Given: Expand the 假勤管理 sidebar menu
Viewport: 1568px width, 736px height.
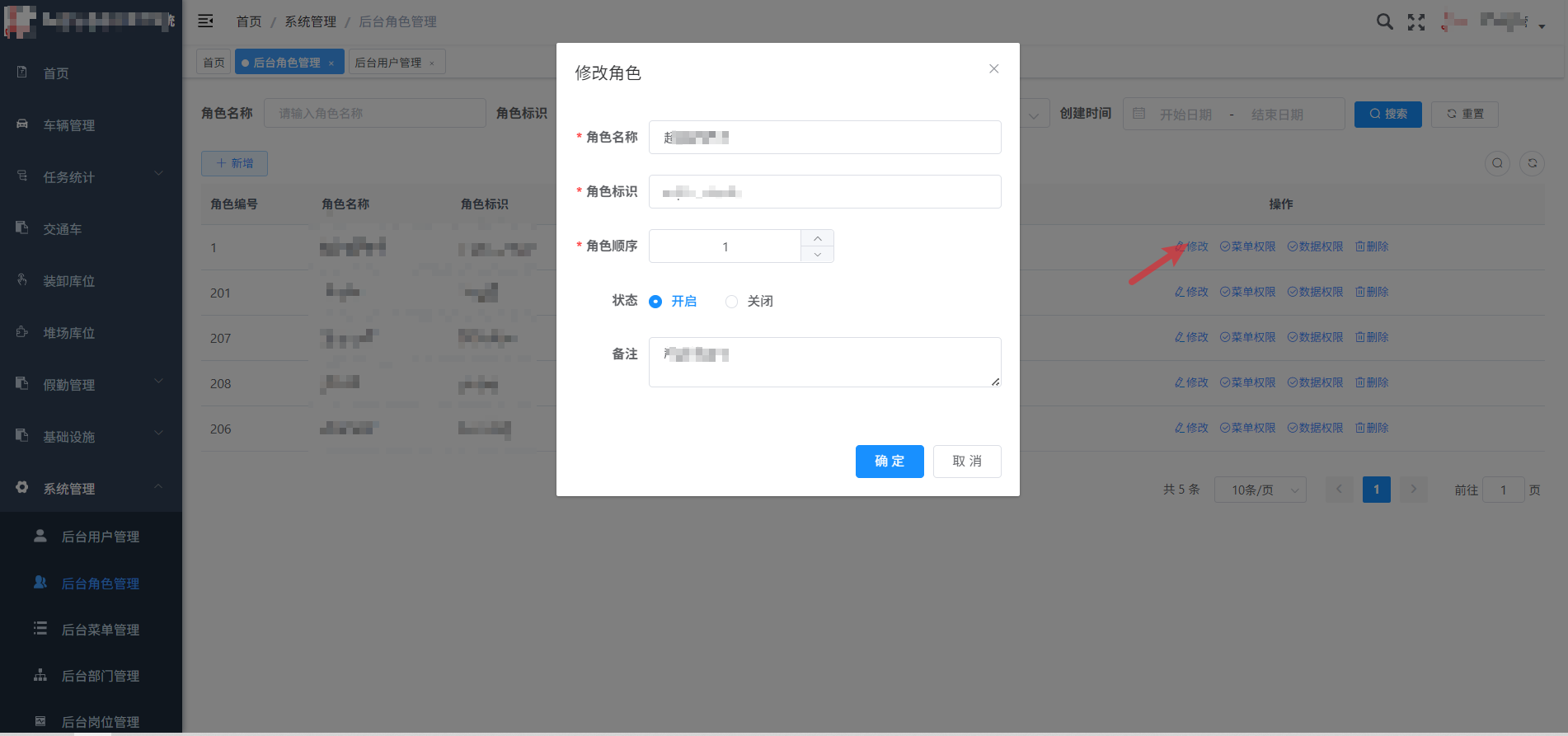Looking at the screenshot, I should [x=91, y=385].
